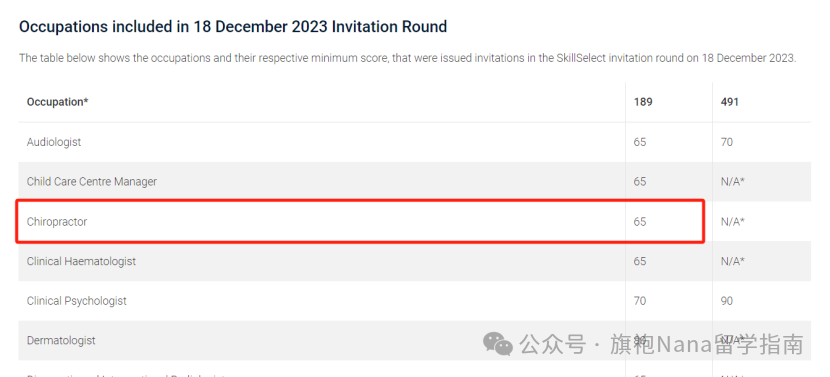Click Clinical Haematologist in the table
The height and width of the screenshot is (377, 830).
(x=81, y=261)
